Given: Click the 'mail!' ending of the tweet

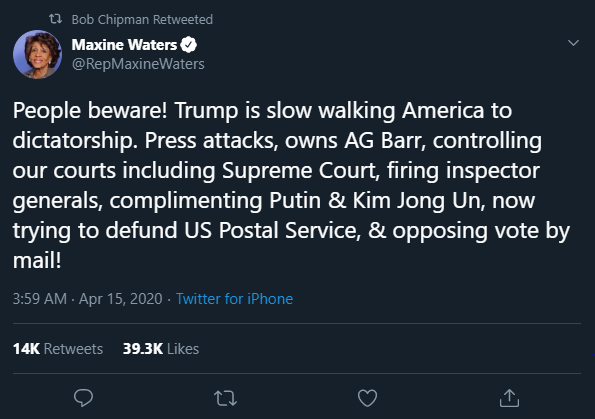Looking at the screenshot, I should 37,261.
